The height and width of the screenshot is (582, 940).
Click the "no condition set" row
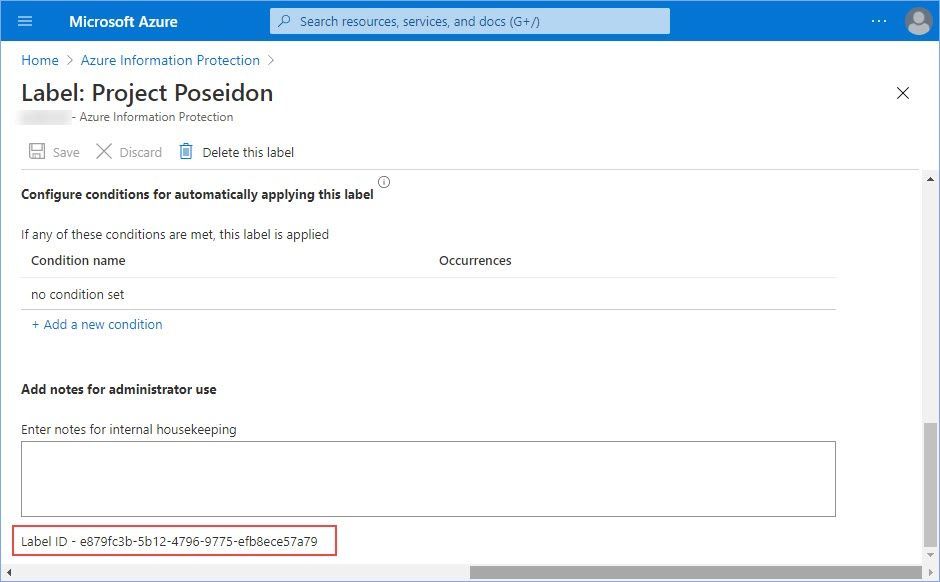[x=428, y=294]
